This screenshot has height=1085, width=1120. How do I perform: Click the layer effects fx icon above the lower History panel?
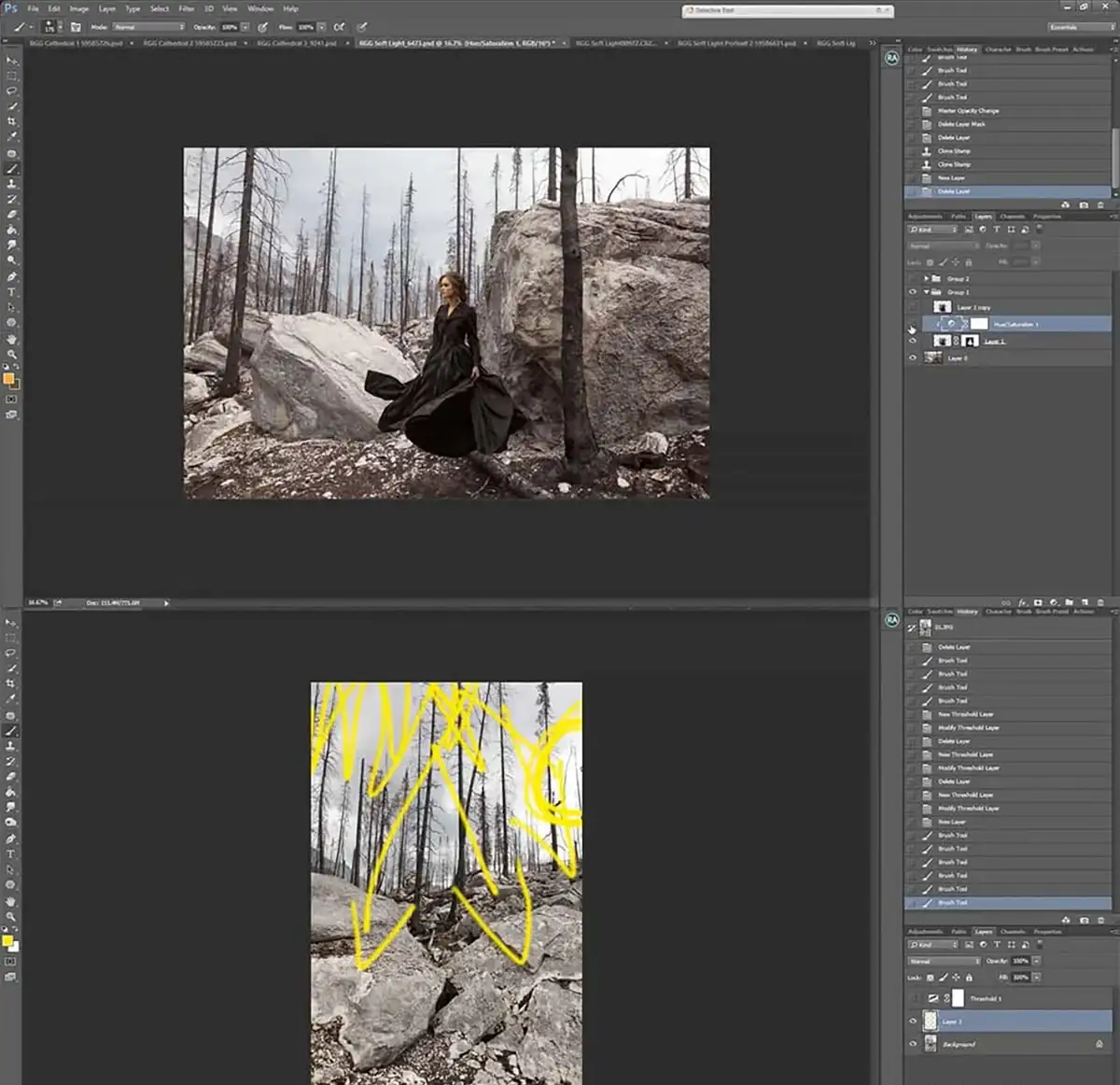coord(1022,602)
